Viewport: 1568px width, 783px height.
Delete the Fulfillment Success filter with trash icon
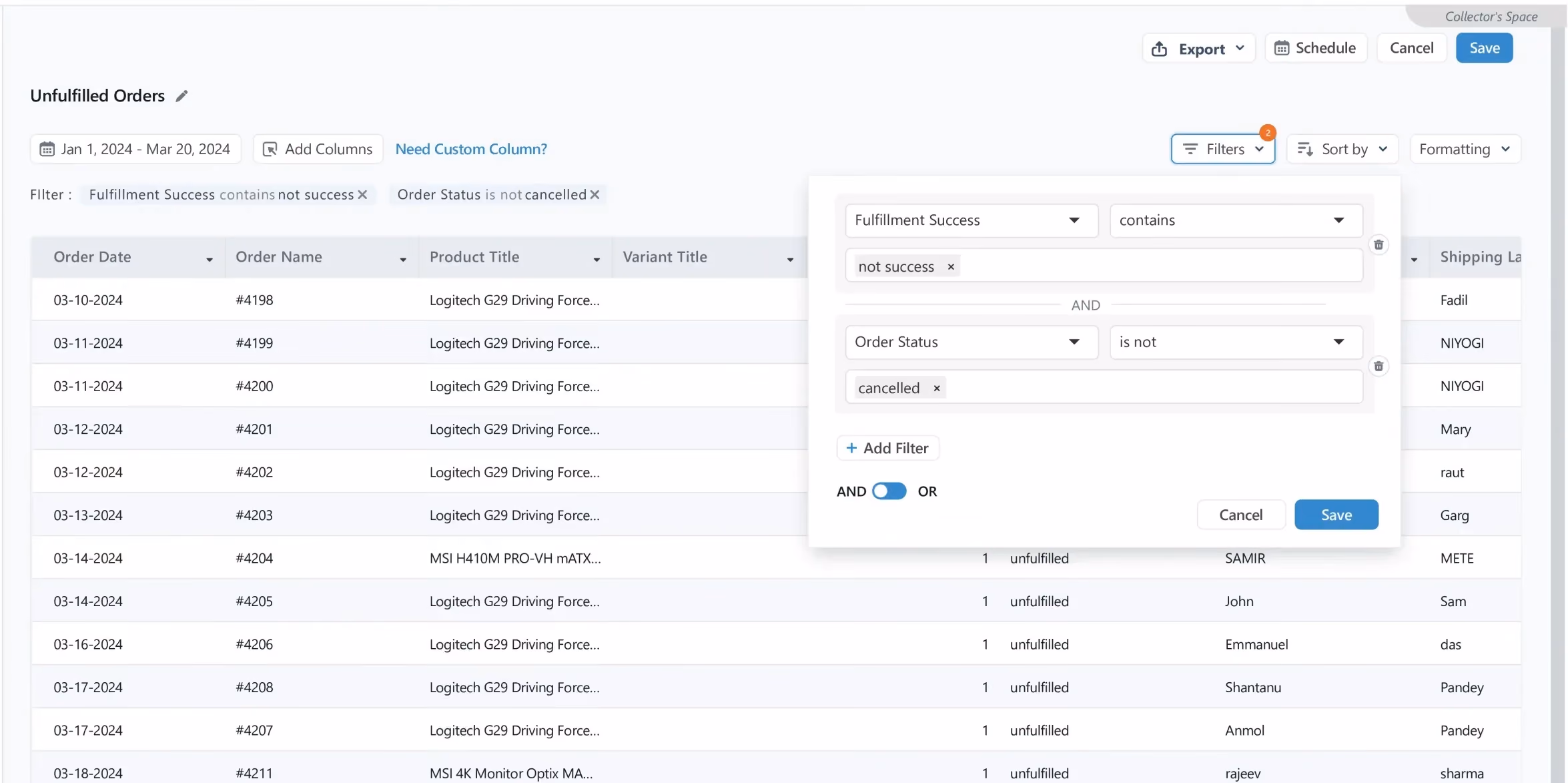pyautogui.click(x=1379, y=244)
